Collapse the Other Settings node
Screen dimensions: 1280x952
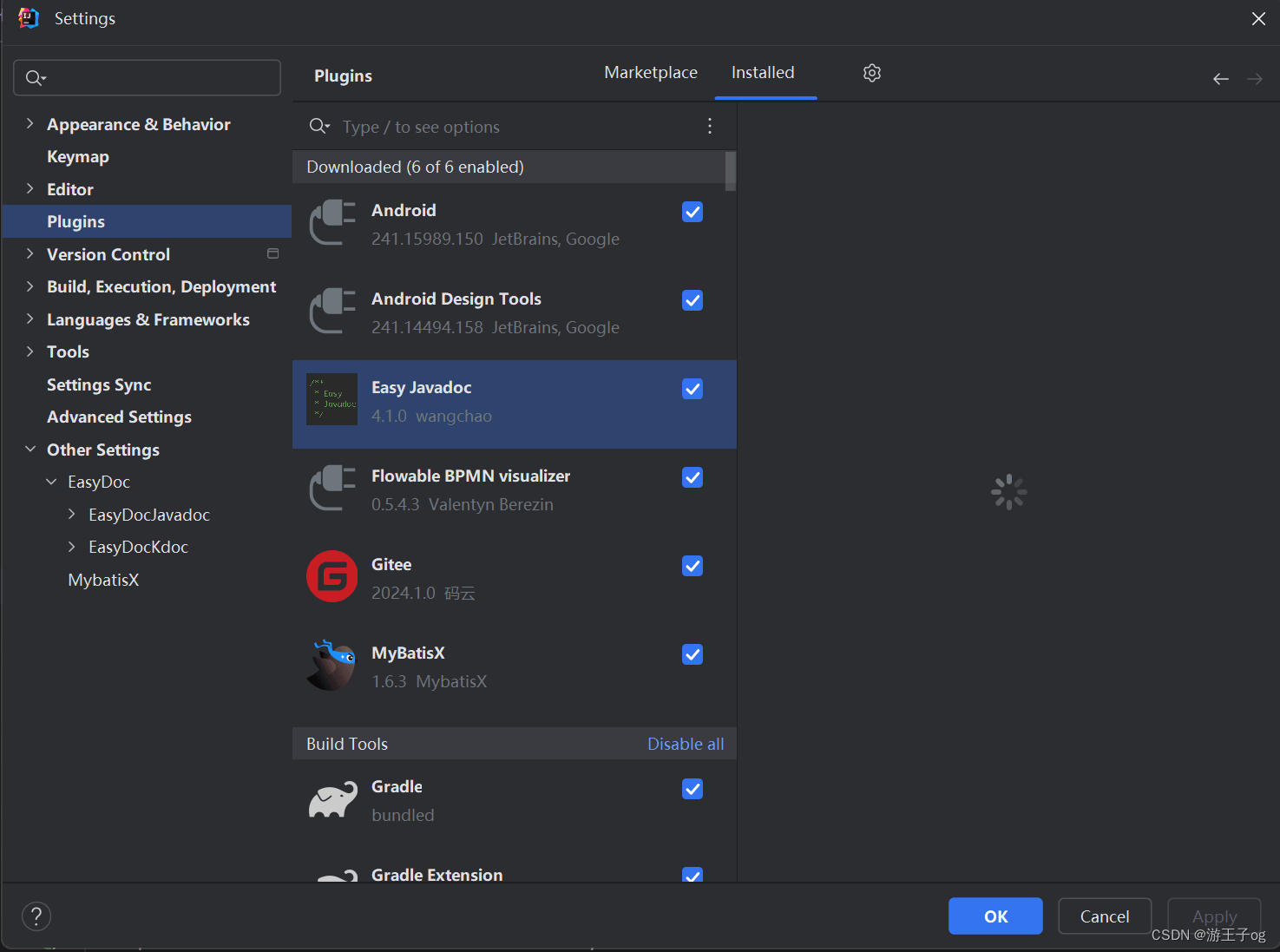pyautogui.click(x=30, y=450)
